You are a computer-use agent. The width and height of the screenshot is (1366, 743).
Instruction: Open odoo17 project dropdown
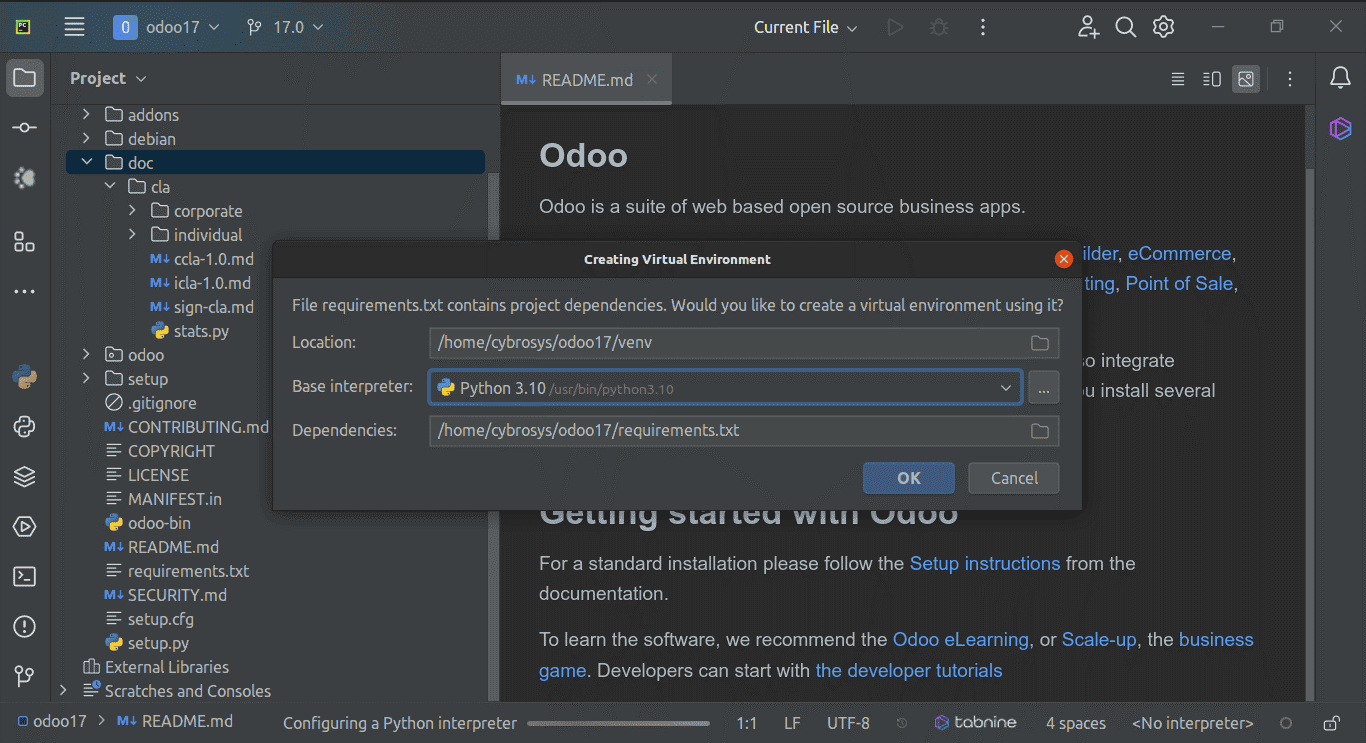[x=167, y=27]
